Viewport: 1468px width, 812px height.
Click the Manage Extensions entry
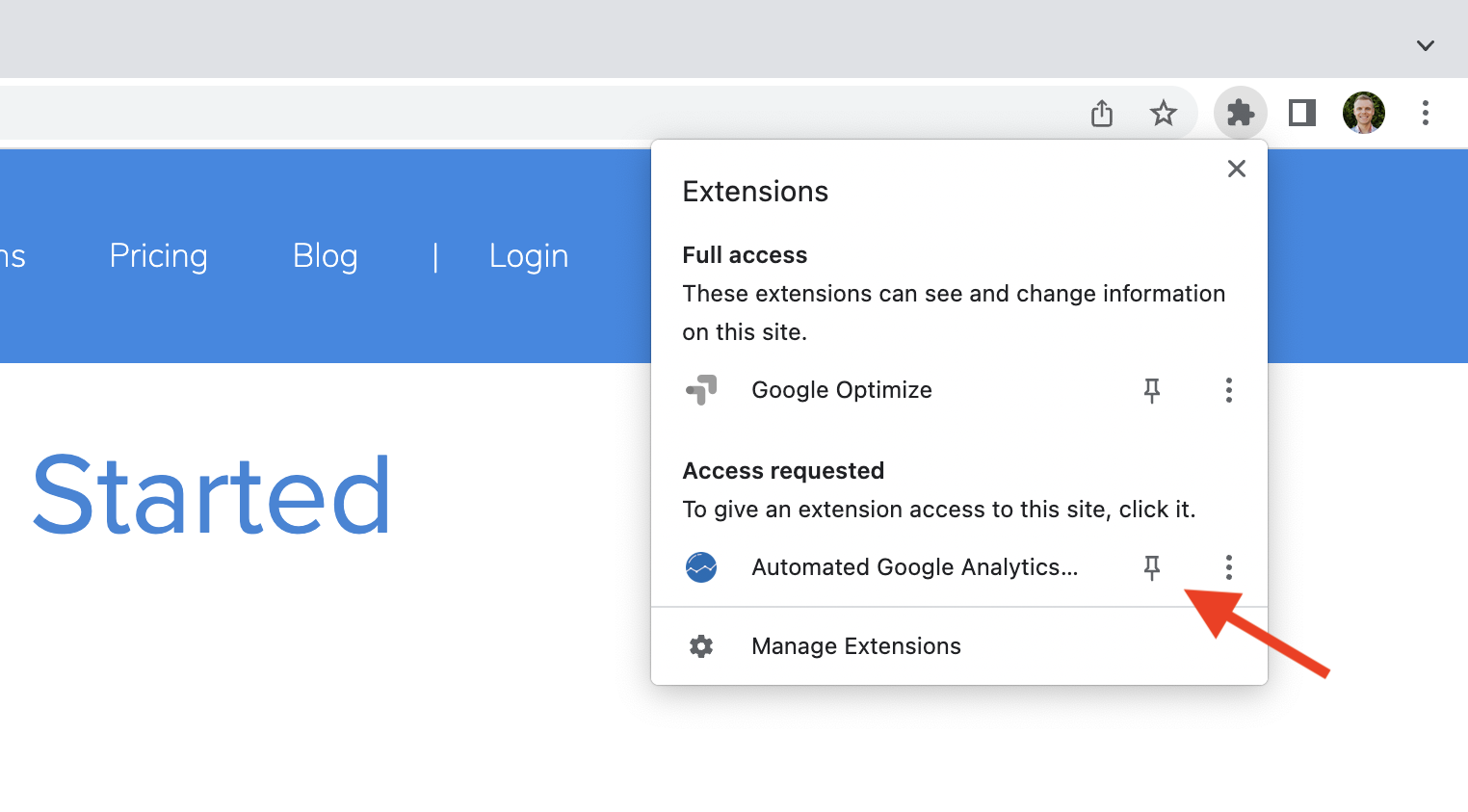pos(855,645)
